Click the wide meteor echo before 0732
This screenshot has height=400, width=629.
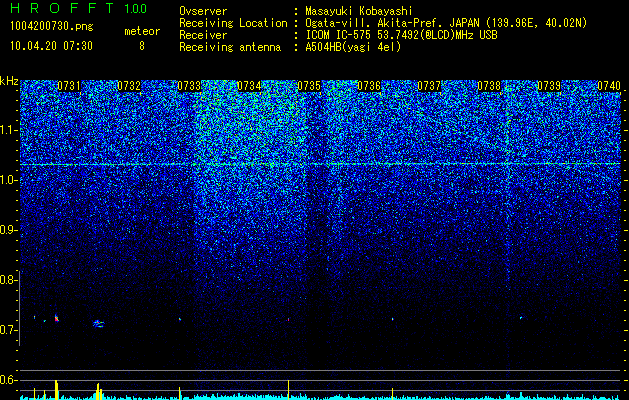[98, 323]
